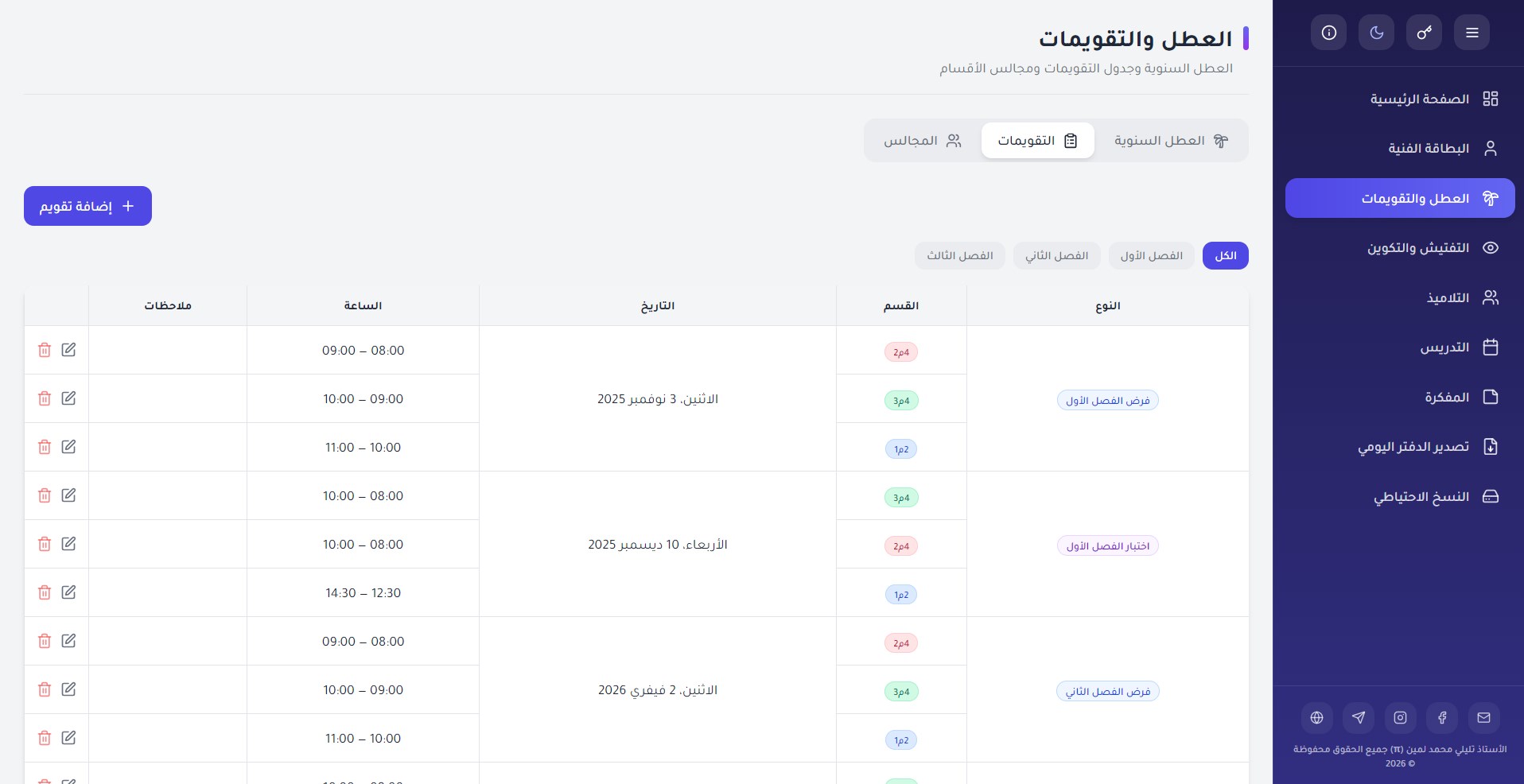Click the إضافة تقويم button
Screen dimensions: 1524x784
pos(87,206)
